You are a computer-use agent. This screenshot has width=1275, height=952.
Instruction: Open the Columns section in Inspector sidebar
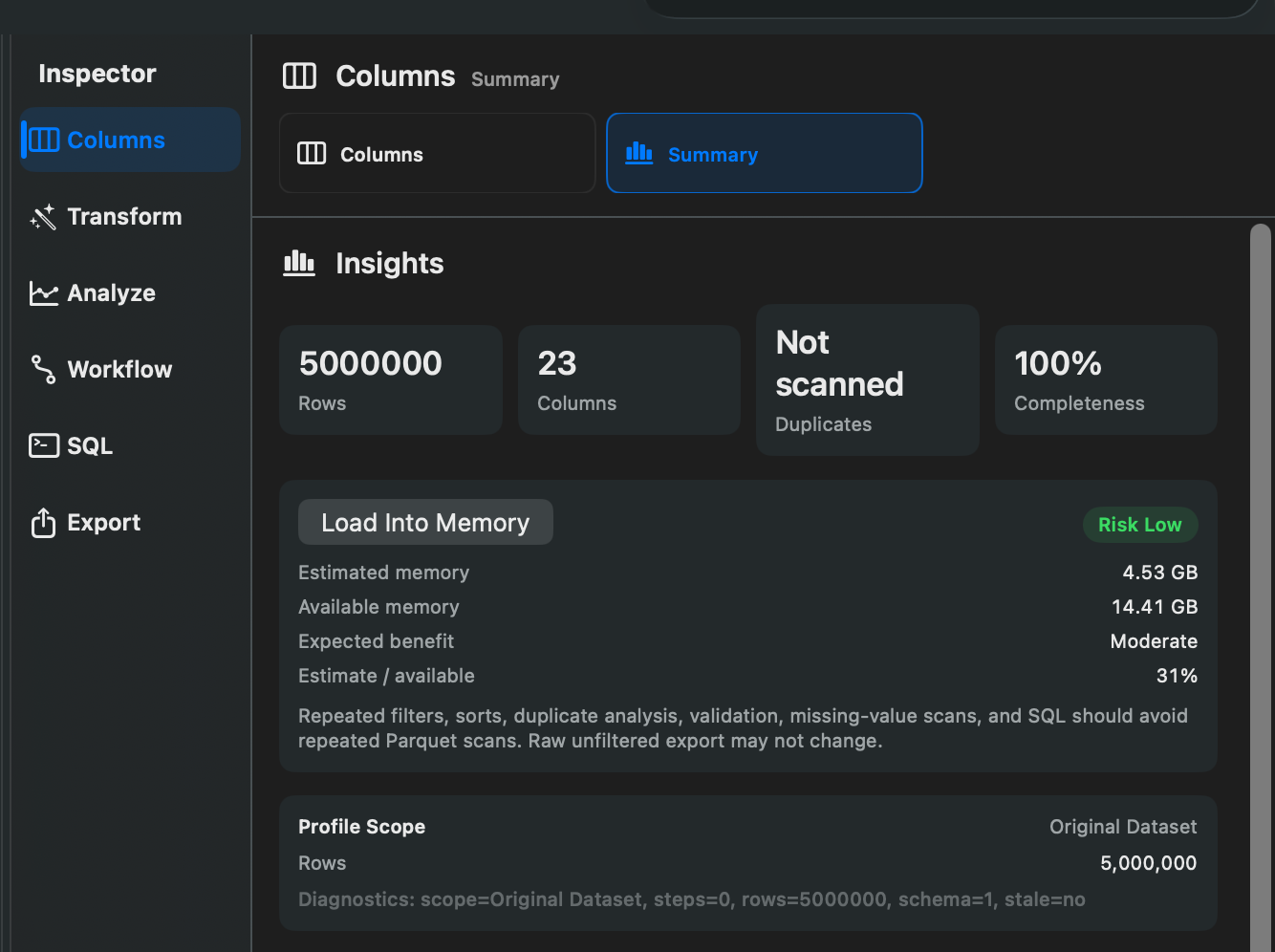pos(130,140)
